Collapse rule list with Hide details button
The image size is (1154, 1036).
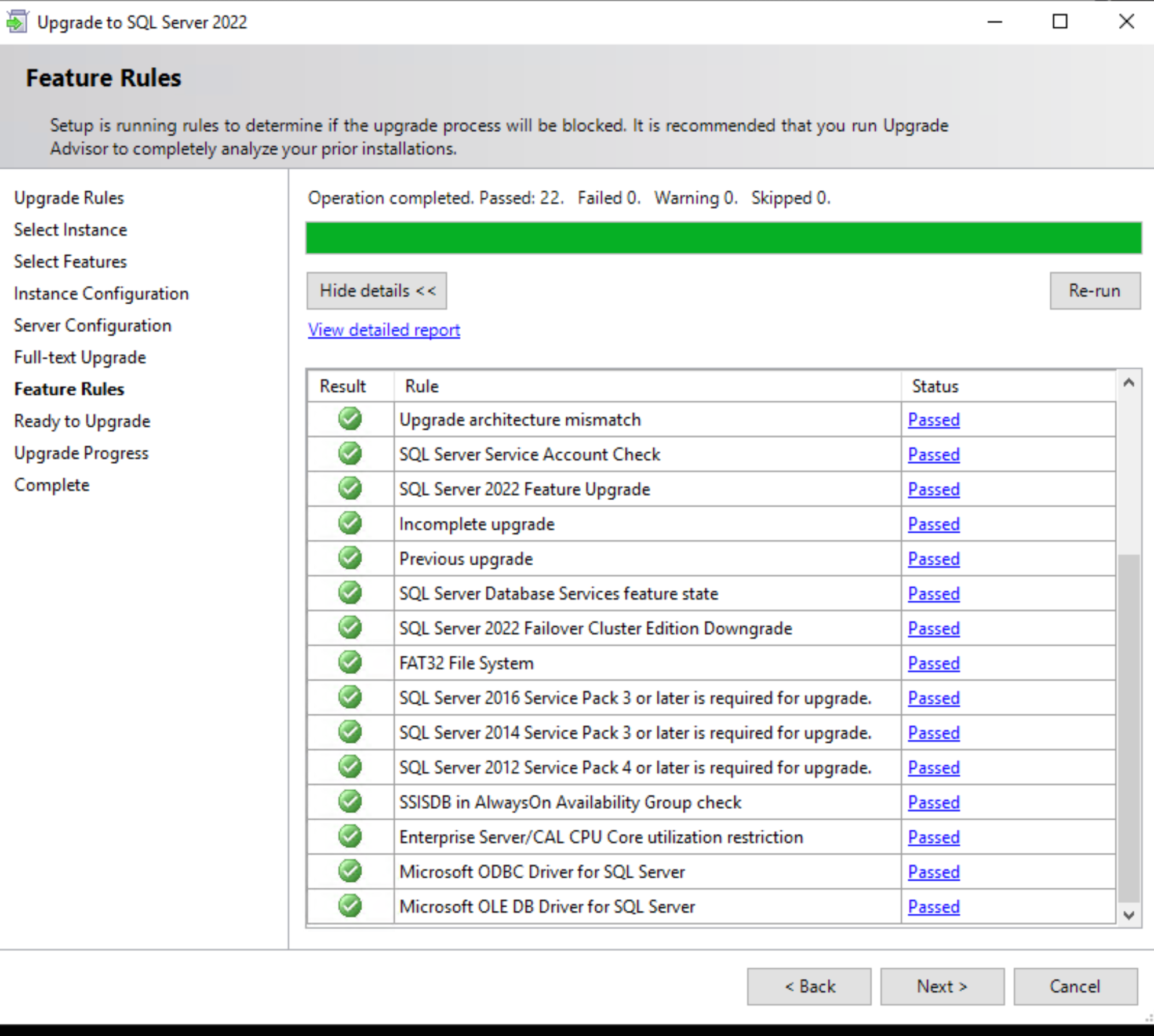377,290
